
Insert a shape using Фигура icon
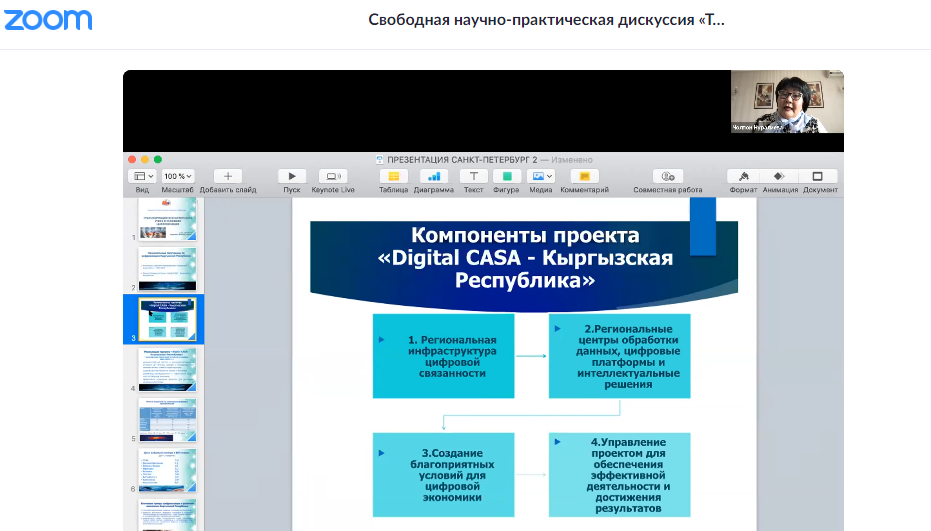pyautogui.click(x=506, y=176)
